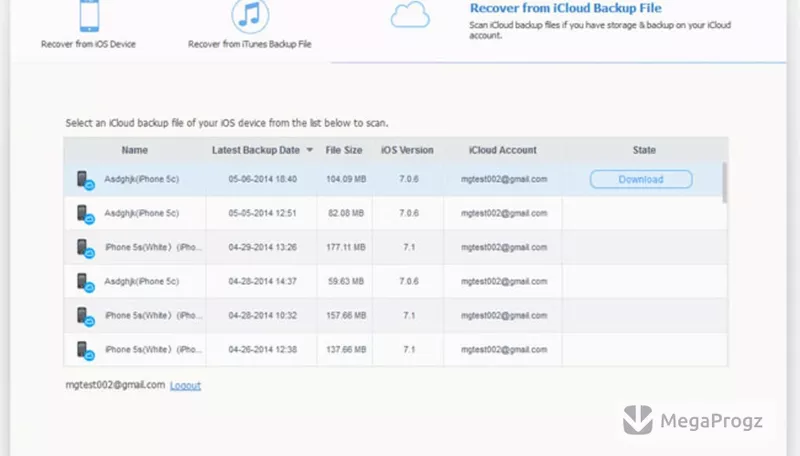
Task: Sort by Latest Backup Date header
Action: click(x=256, y=150)
